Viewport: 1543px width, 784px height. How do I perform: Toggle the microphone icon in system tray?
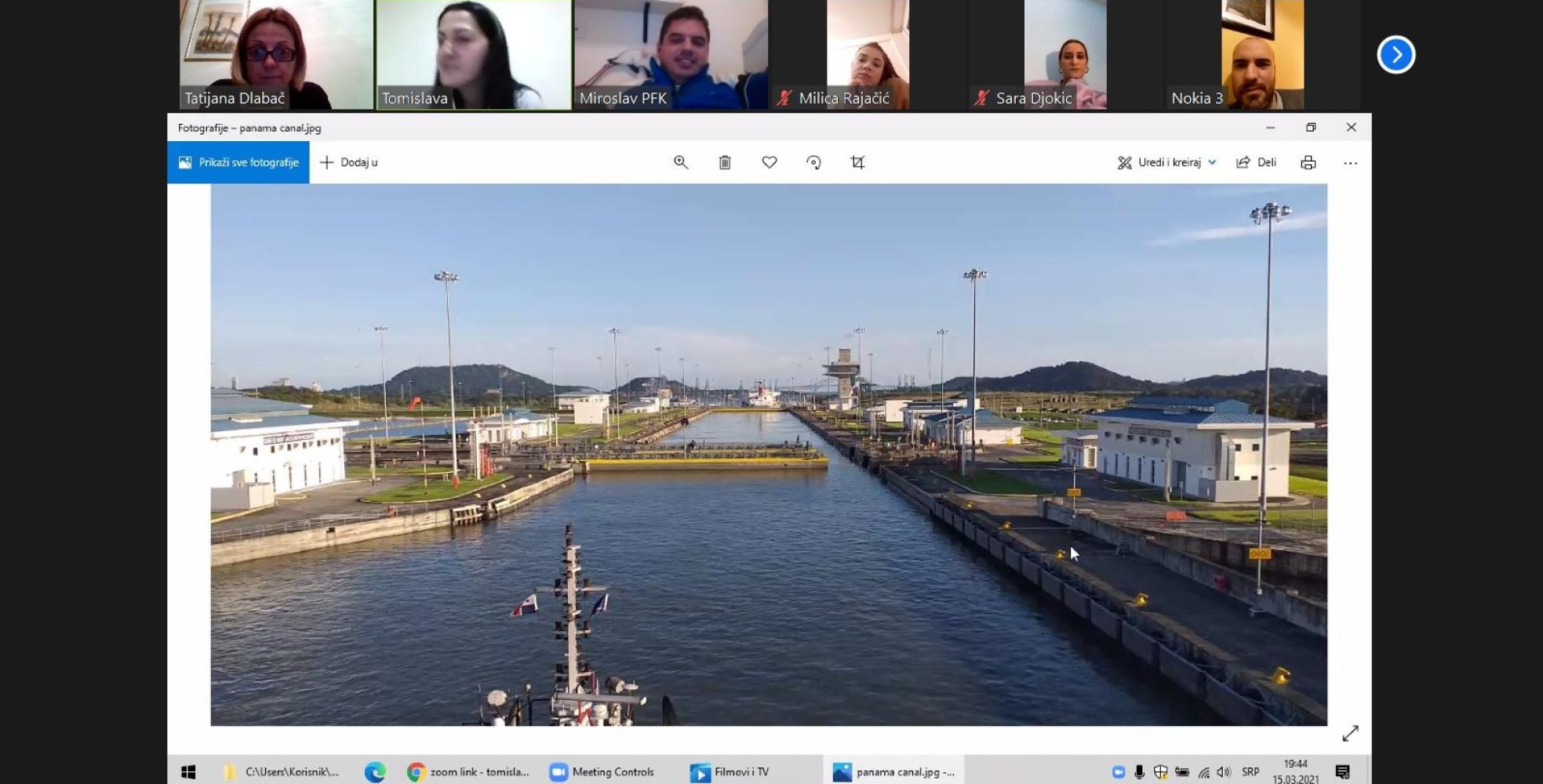click(x=1139, y=772)
